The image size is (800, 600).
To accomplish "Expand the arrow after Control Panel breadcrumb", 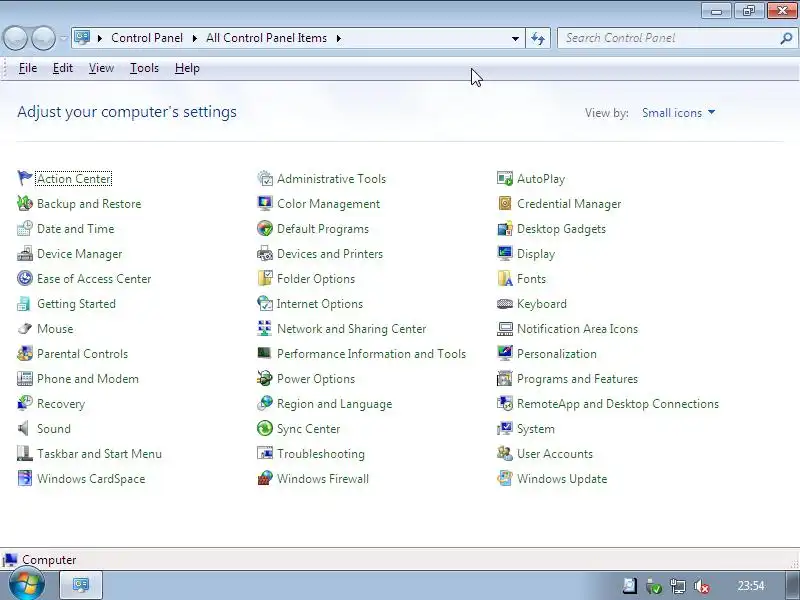I will coord(194,38).
